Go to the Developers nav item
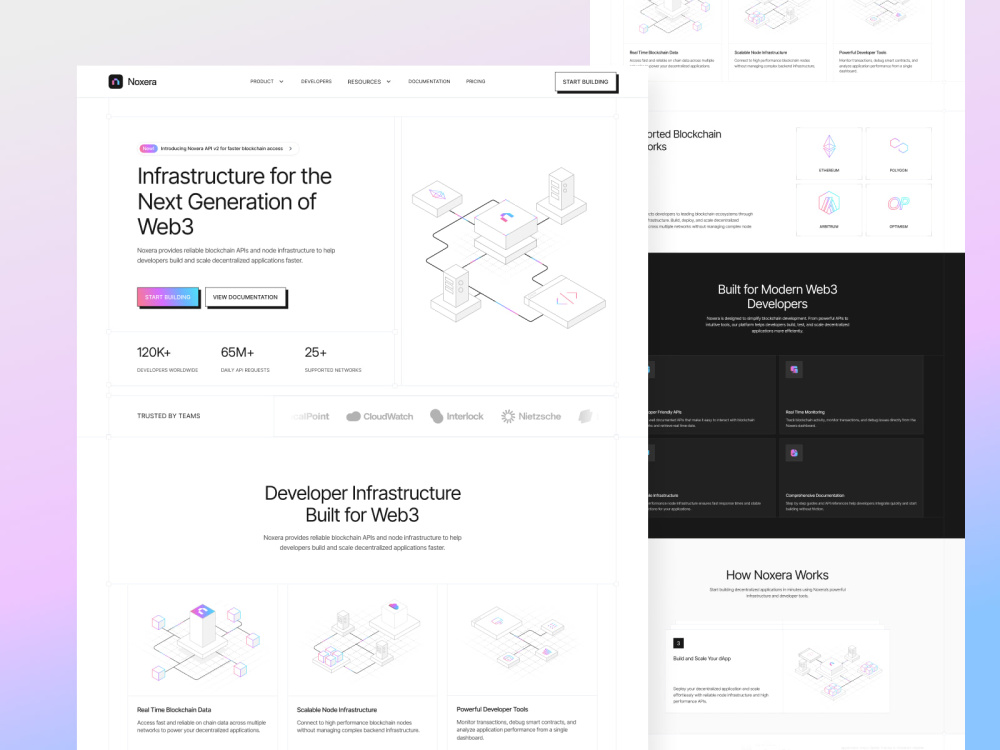The image size is (1000, 750). point(316,82)
